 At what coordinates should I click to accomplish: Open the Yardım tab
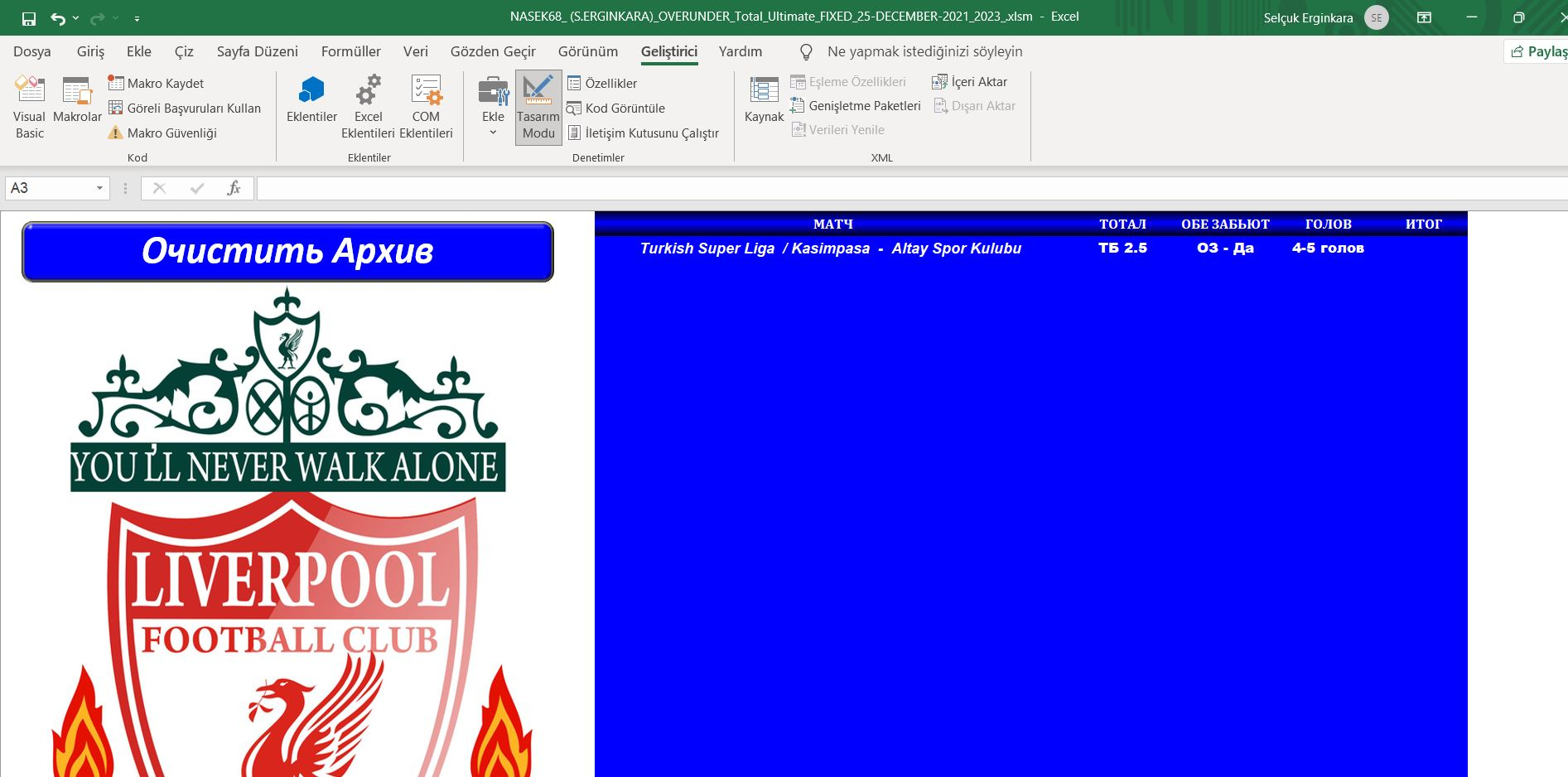click(741, 51)
